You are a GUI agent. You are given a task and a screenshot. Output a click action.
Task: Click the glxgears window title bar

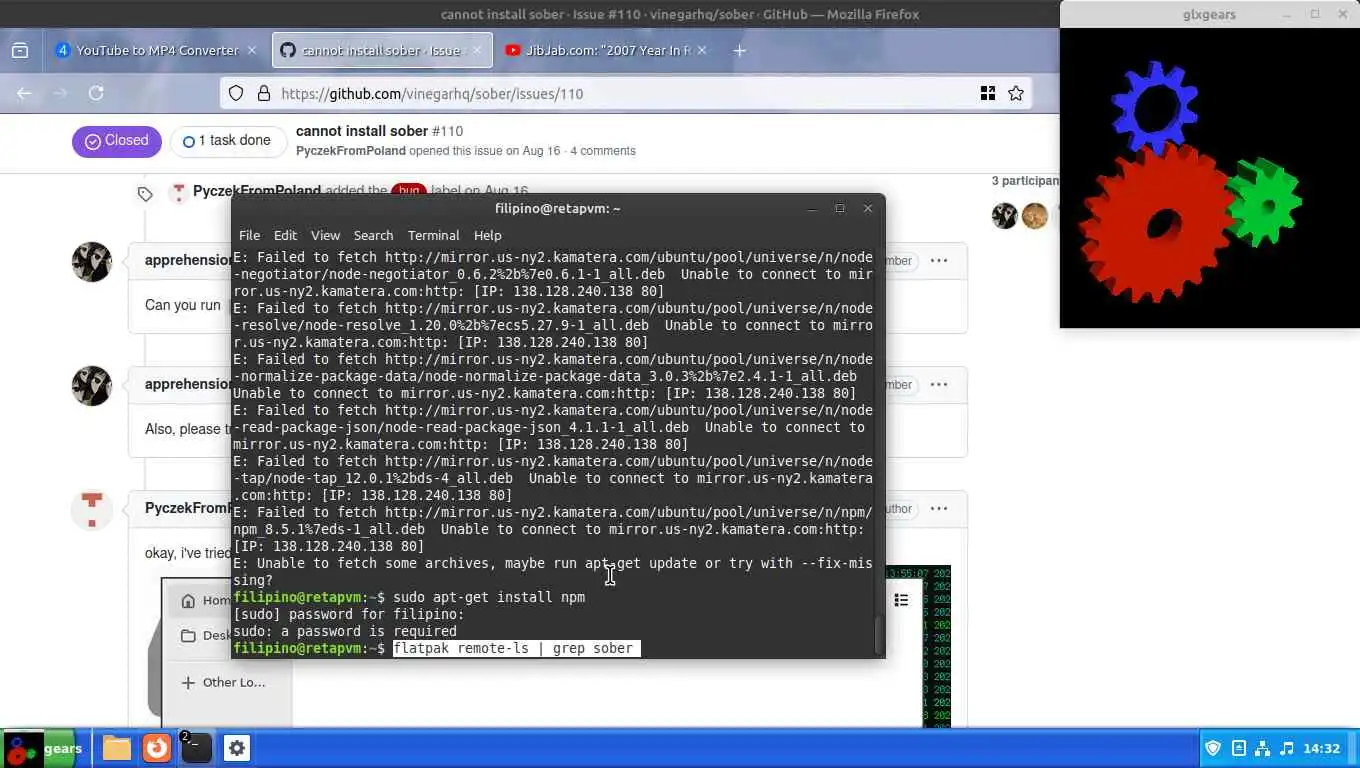[x=1209, y=14]
